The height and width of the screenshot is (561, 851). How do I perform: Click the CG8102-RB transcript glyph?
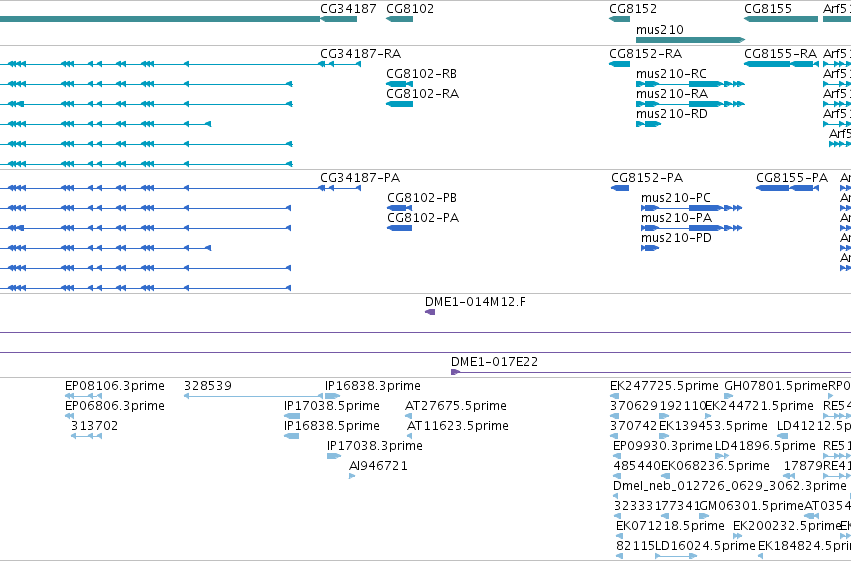coord(399,84)
